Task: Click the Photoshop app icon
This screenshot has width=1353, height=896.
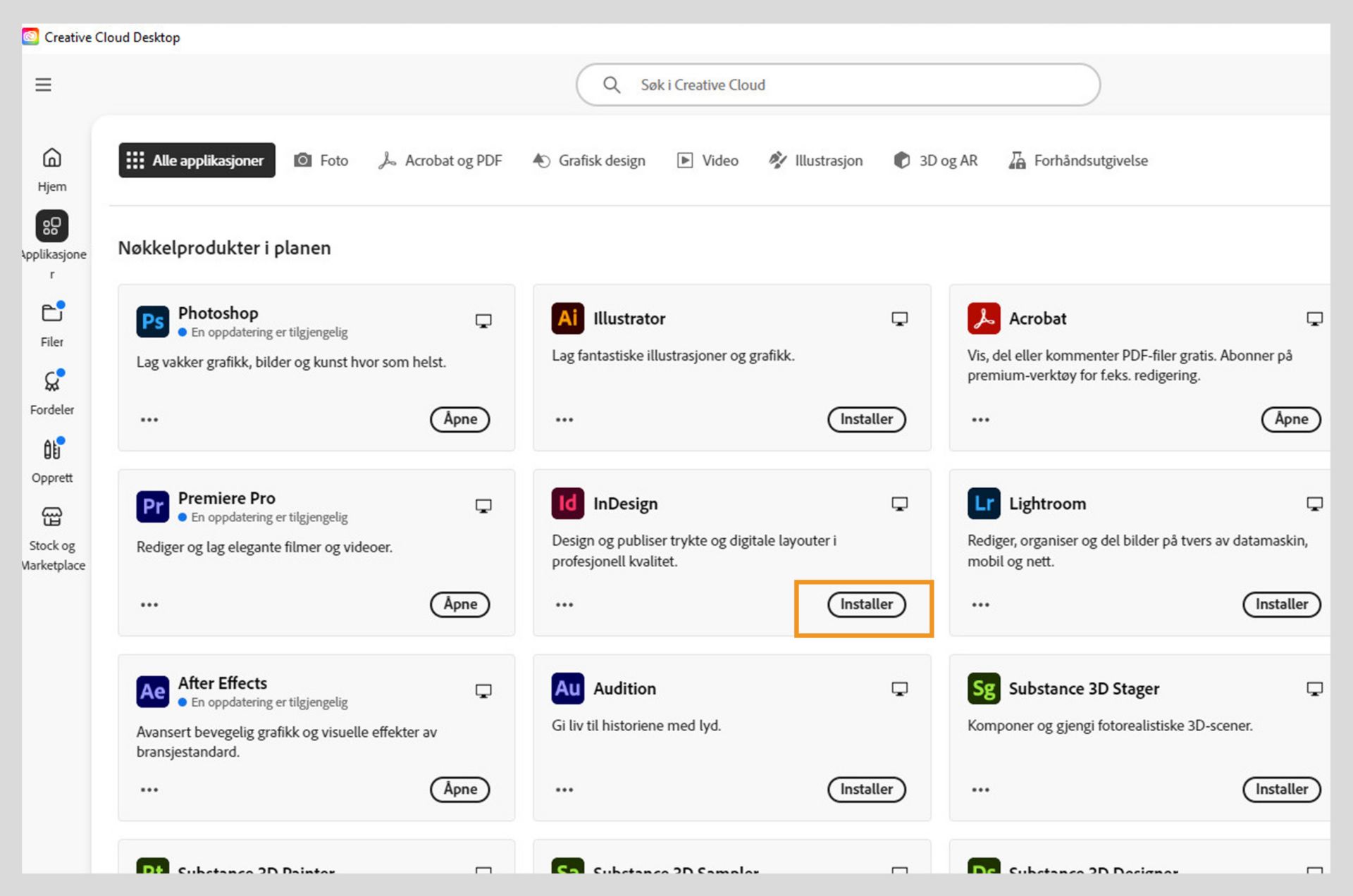Action: click(152, 322)
